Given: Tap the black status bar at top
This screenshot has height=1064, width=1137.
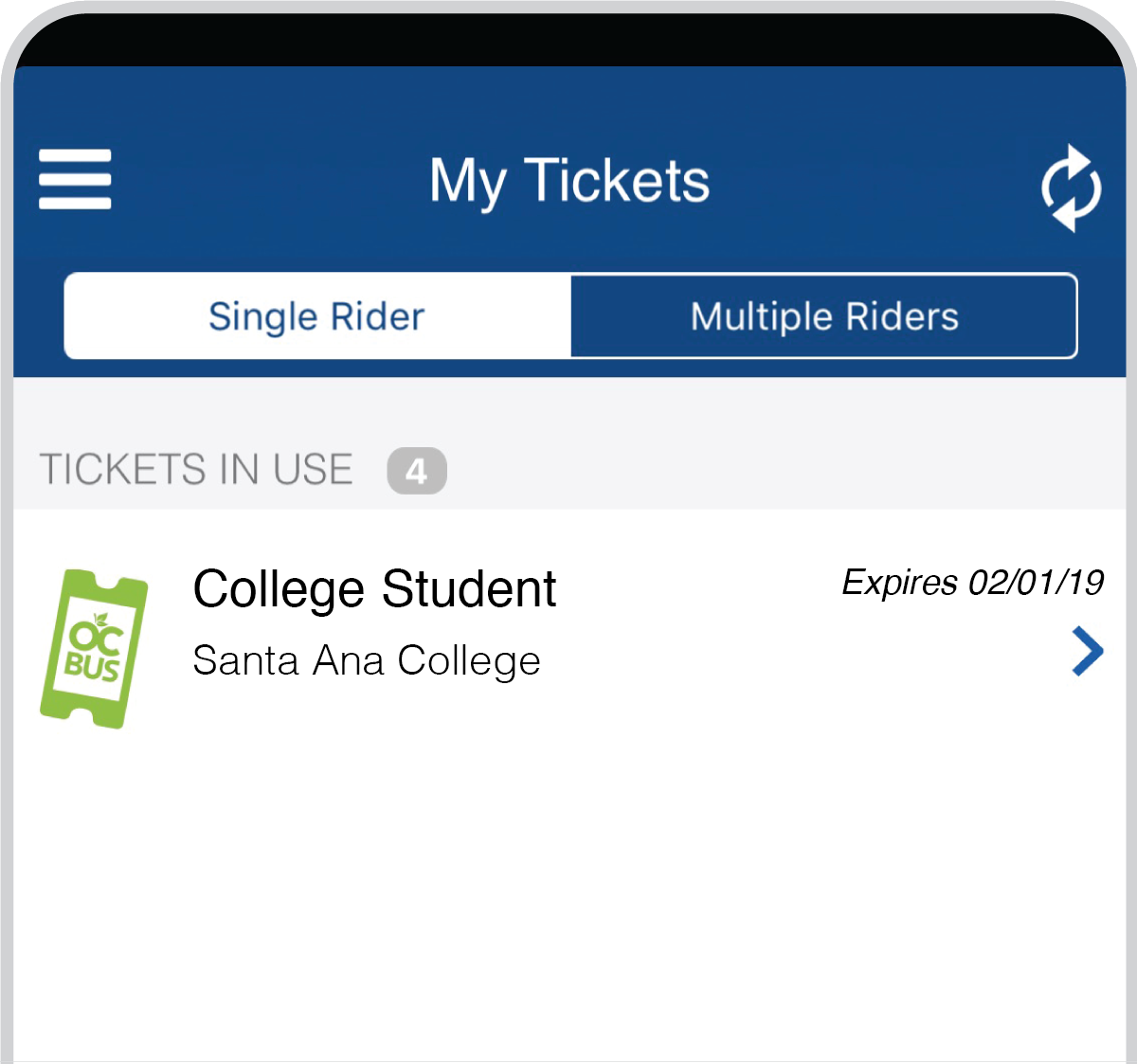Looking at the screenshot, I should pos(568,40).
